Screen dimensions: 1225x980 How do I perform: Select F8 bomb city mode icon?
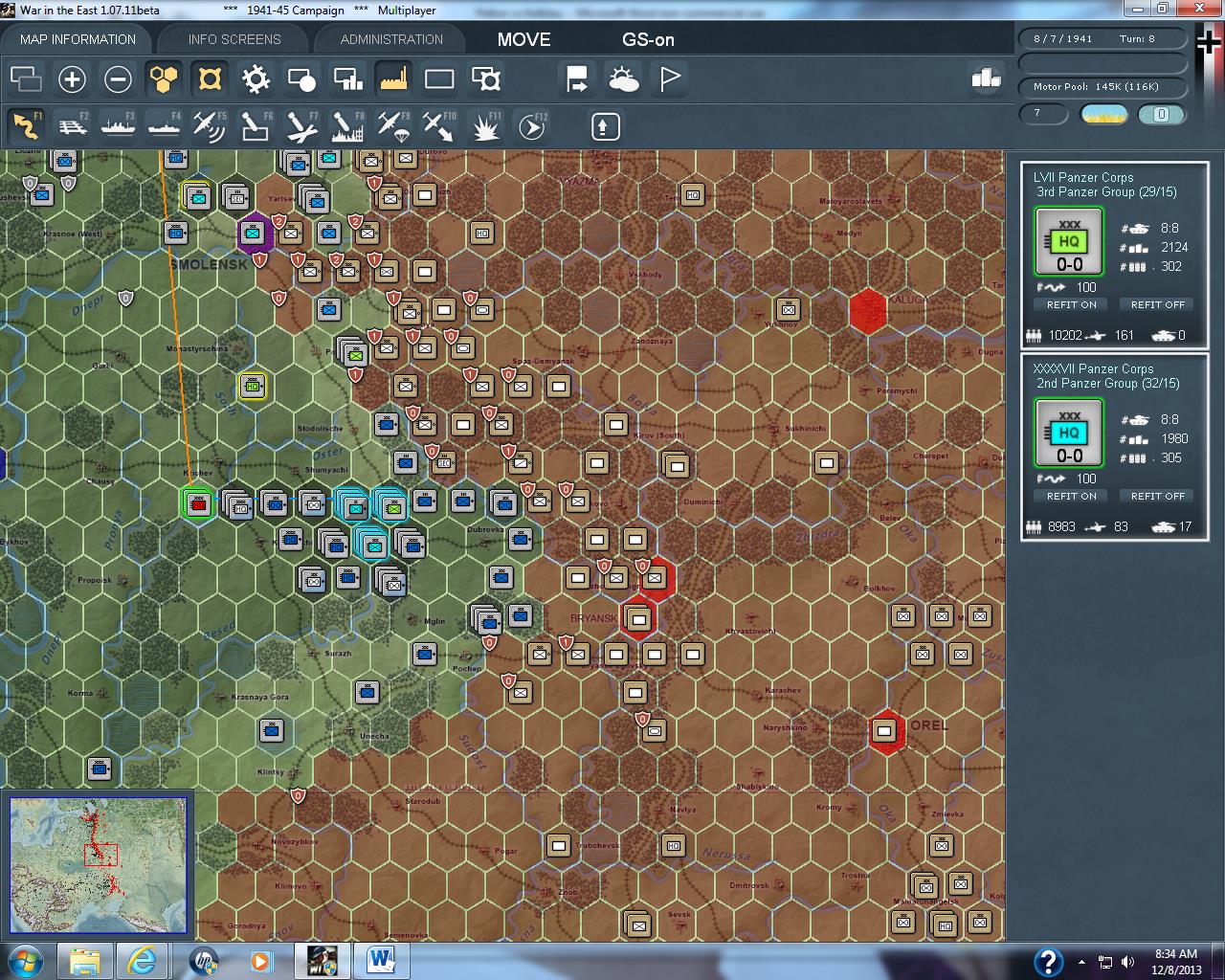347,126
